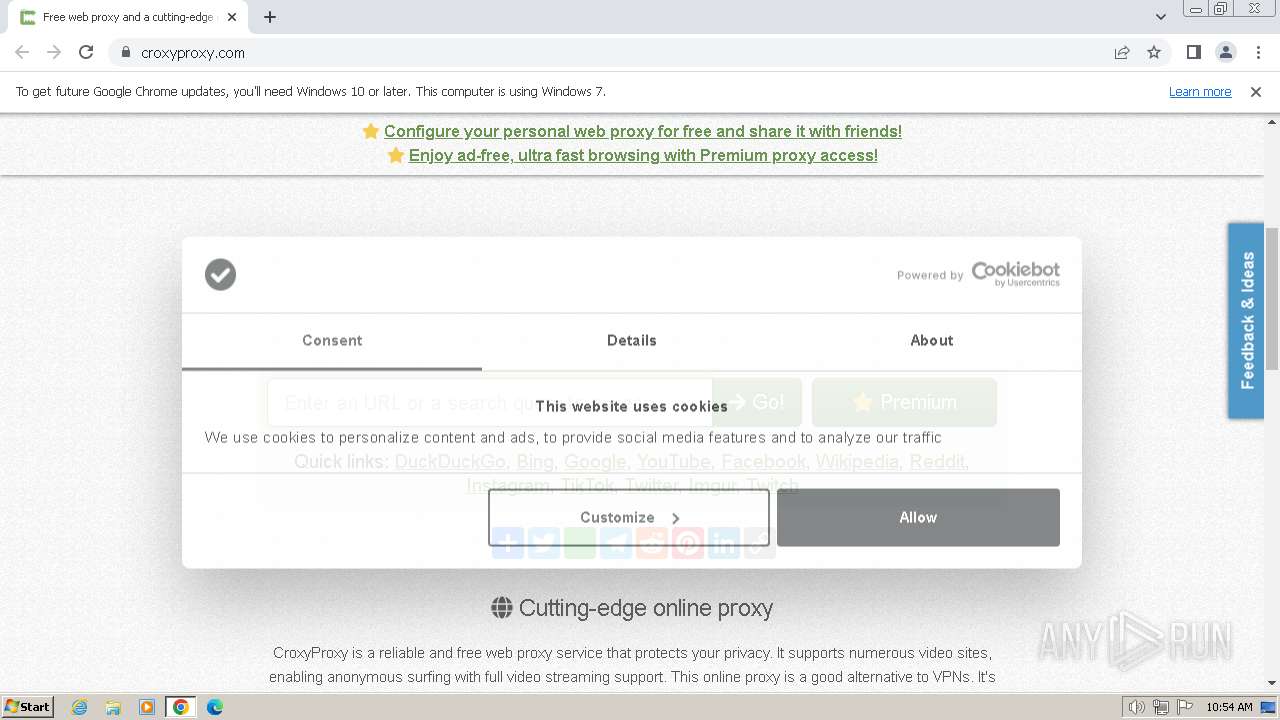
Task: Click the Action Center flag icon
Action: click(1185, 707)
